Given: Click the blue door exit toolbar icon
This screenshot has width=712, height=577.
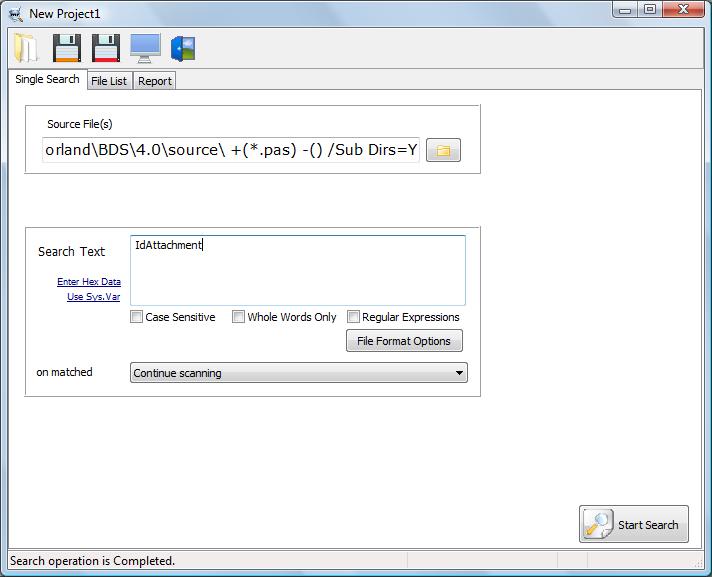Looking at the screenshot, I should pos(183,47).
